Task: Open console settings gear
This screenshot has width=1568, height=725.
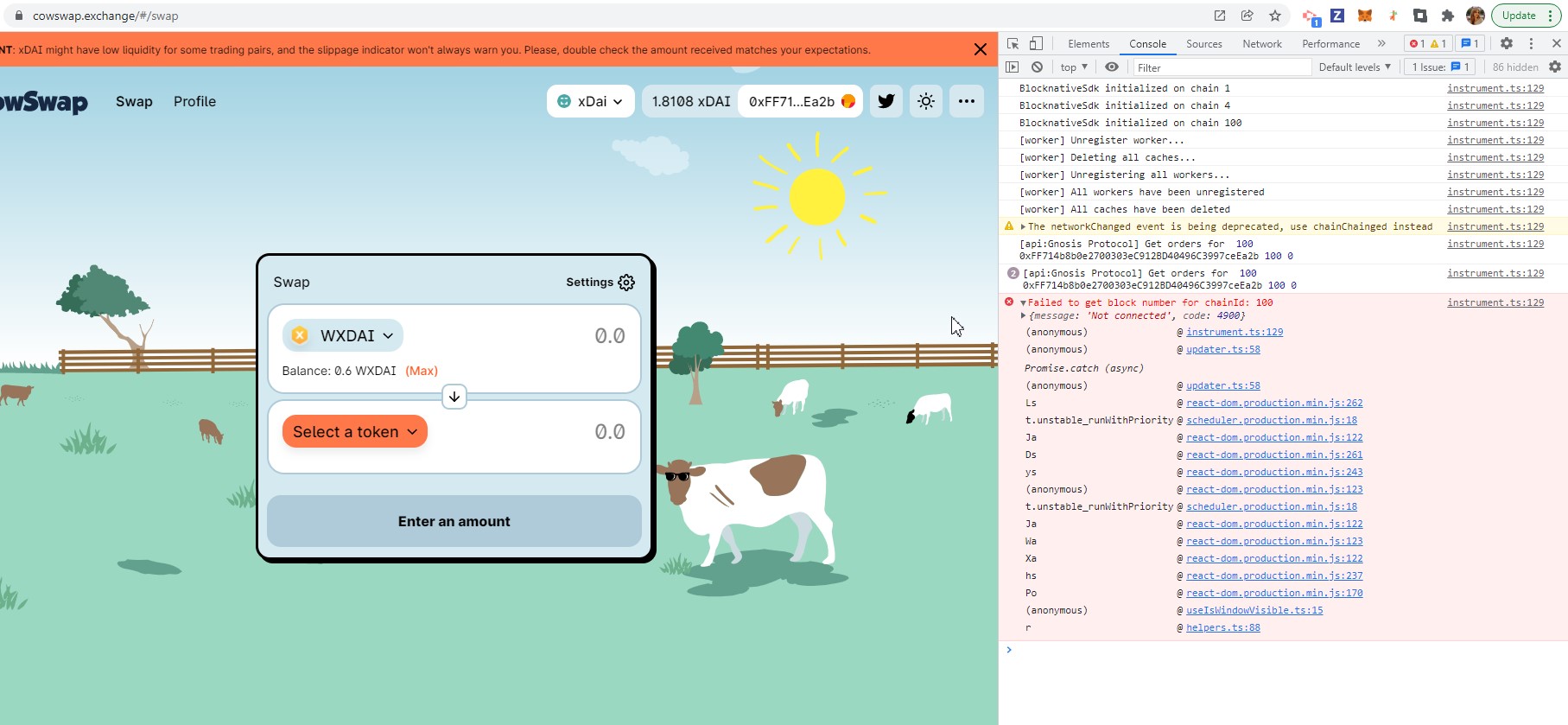Action: [1555, 67]
